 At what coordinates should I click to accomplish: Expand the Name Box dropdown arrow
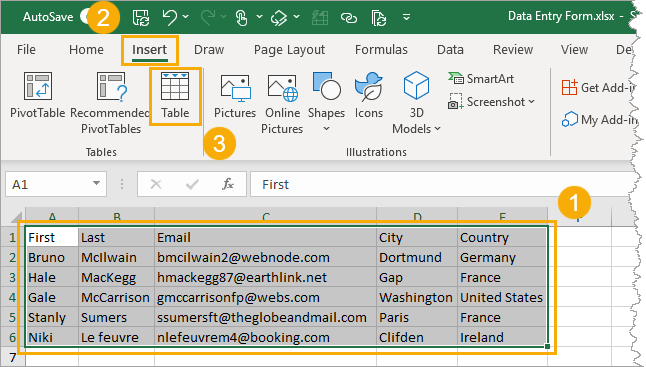[x=96, y=183]
